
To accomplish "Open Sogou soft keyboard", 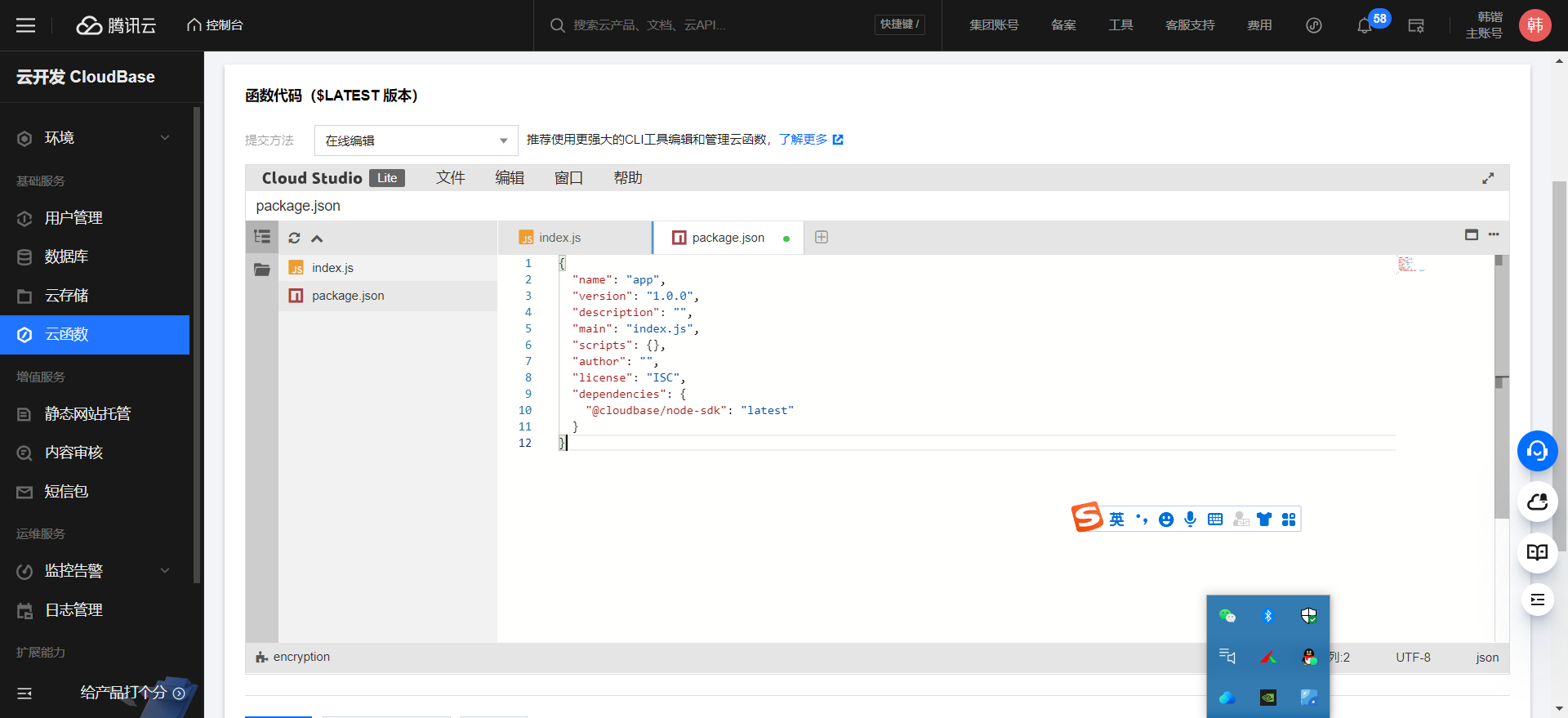I will (1215, 520).
